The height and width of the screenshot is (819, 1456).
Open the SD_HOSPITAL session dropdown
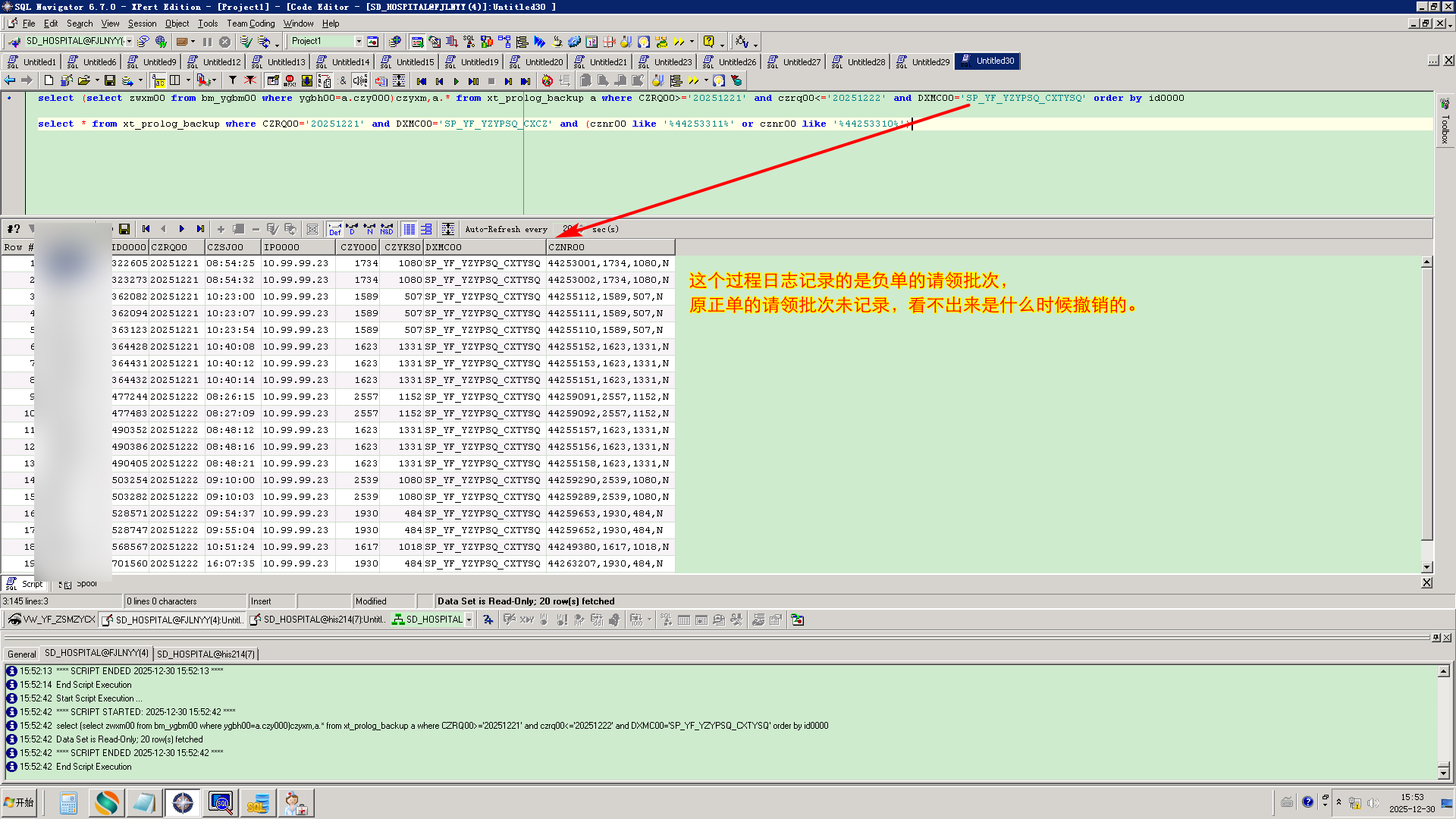tap(130, 42)
